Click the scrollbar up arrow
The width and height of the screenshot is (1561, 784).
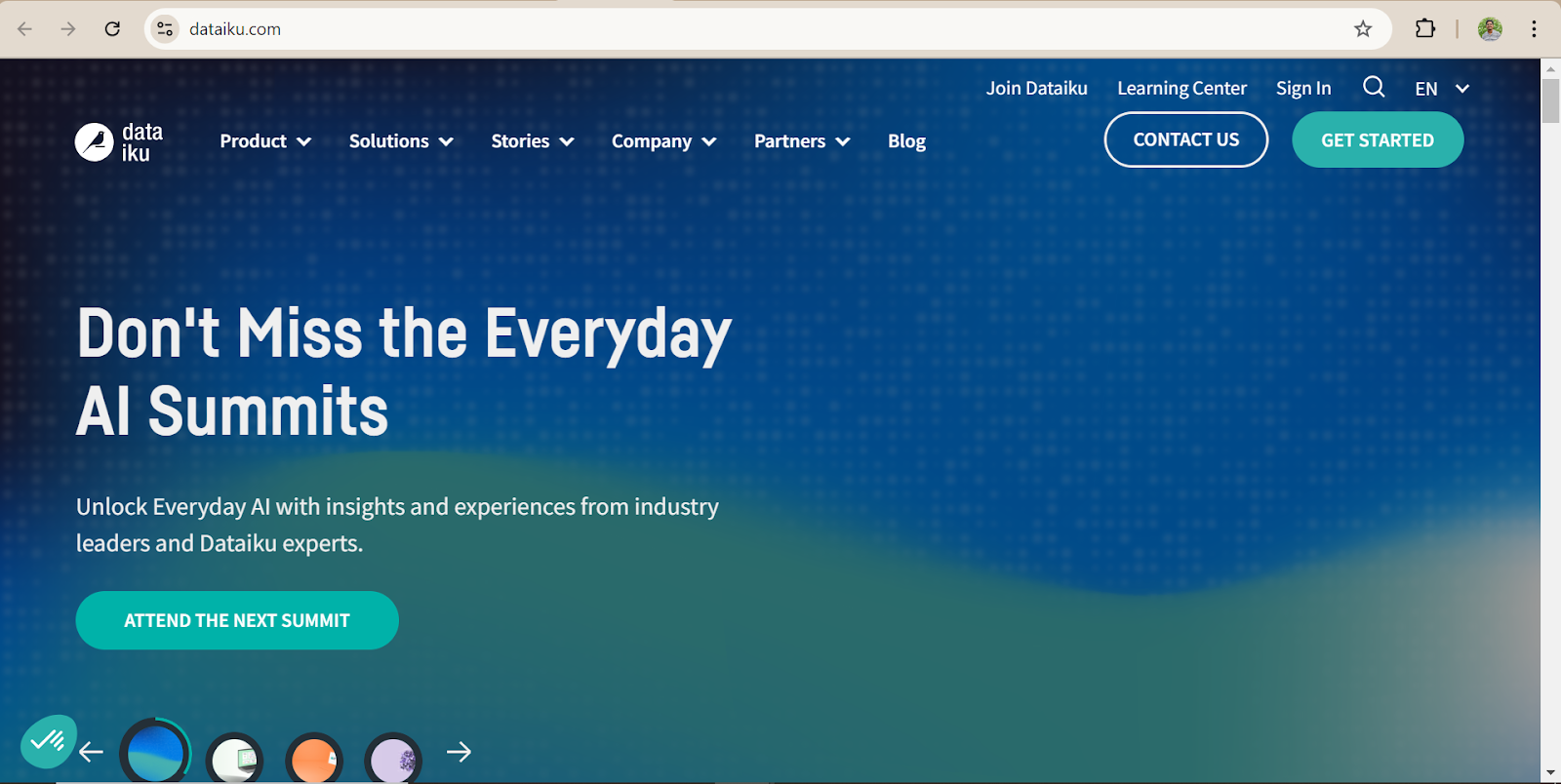point(1550,68)
